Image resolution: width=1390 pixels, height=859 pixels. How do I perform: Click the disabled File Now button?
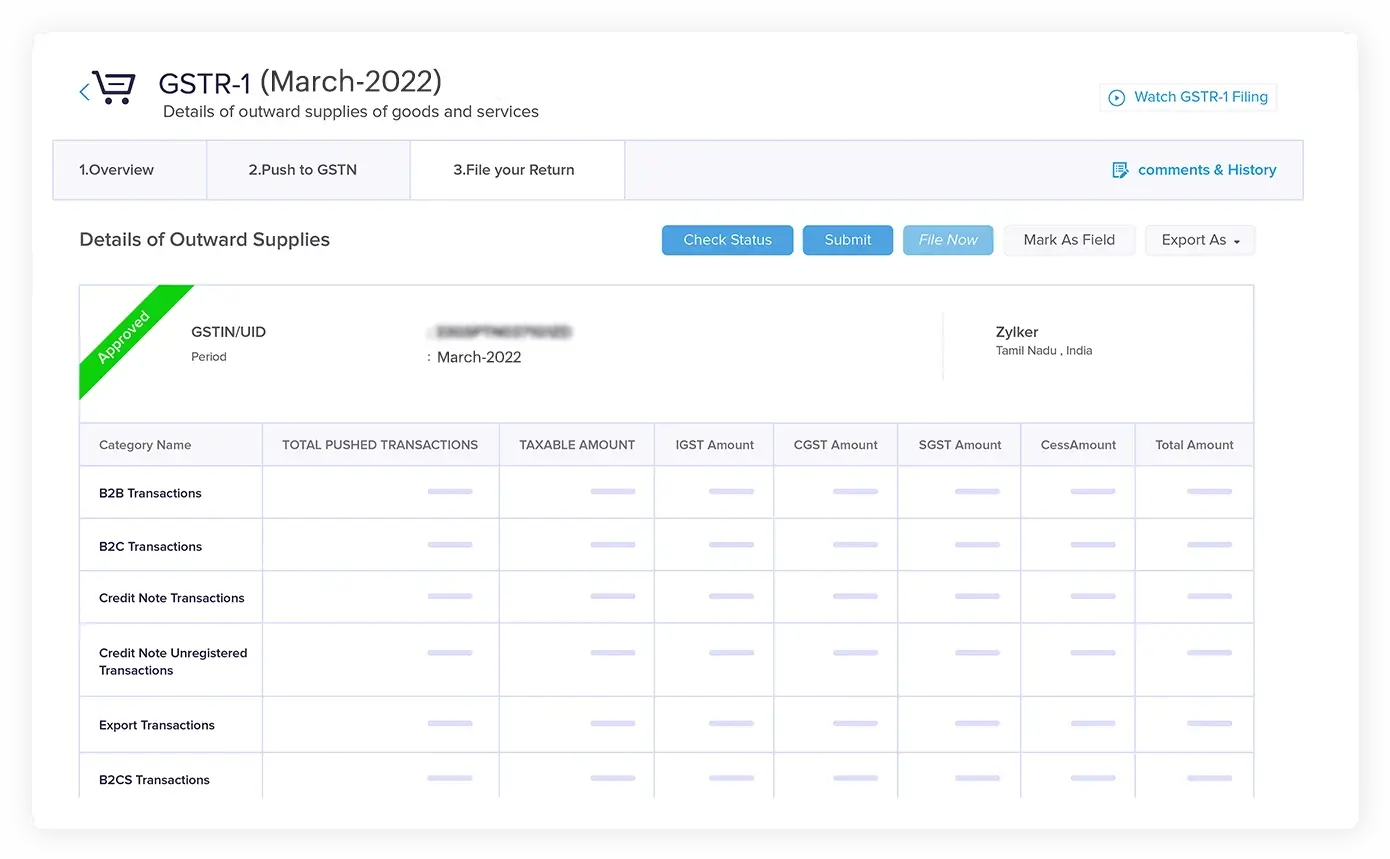[x=947, y=240]
